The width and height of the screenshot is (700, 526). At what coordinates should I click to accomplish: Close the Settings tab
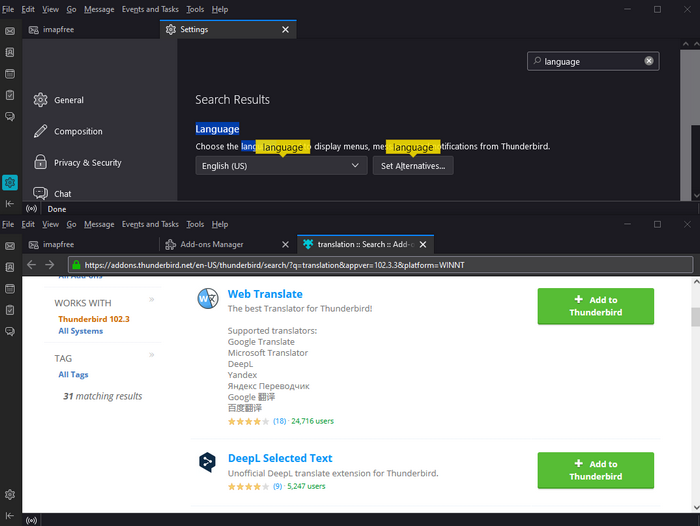point(285,29)
